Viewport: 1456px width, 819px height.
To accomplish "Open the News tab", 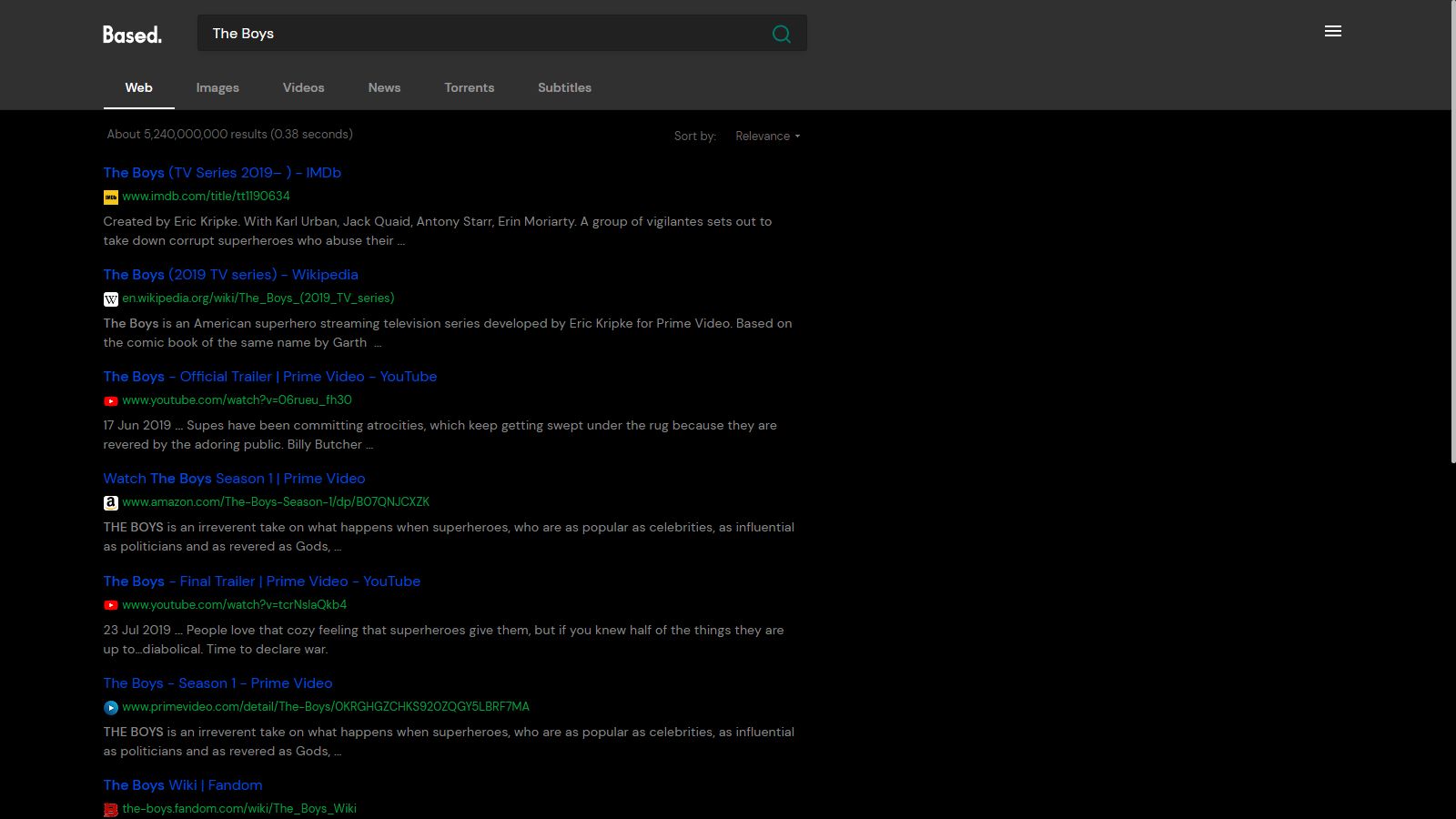I will tap(384, 87).
